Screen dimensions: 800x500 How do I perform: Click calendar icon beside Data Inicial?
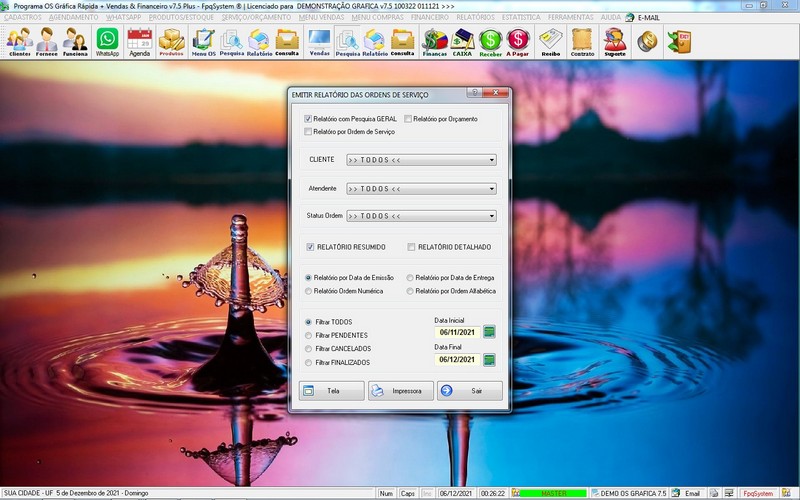tap(490, 332)
